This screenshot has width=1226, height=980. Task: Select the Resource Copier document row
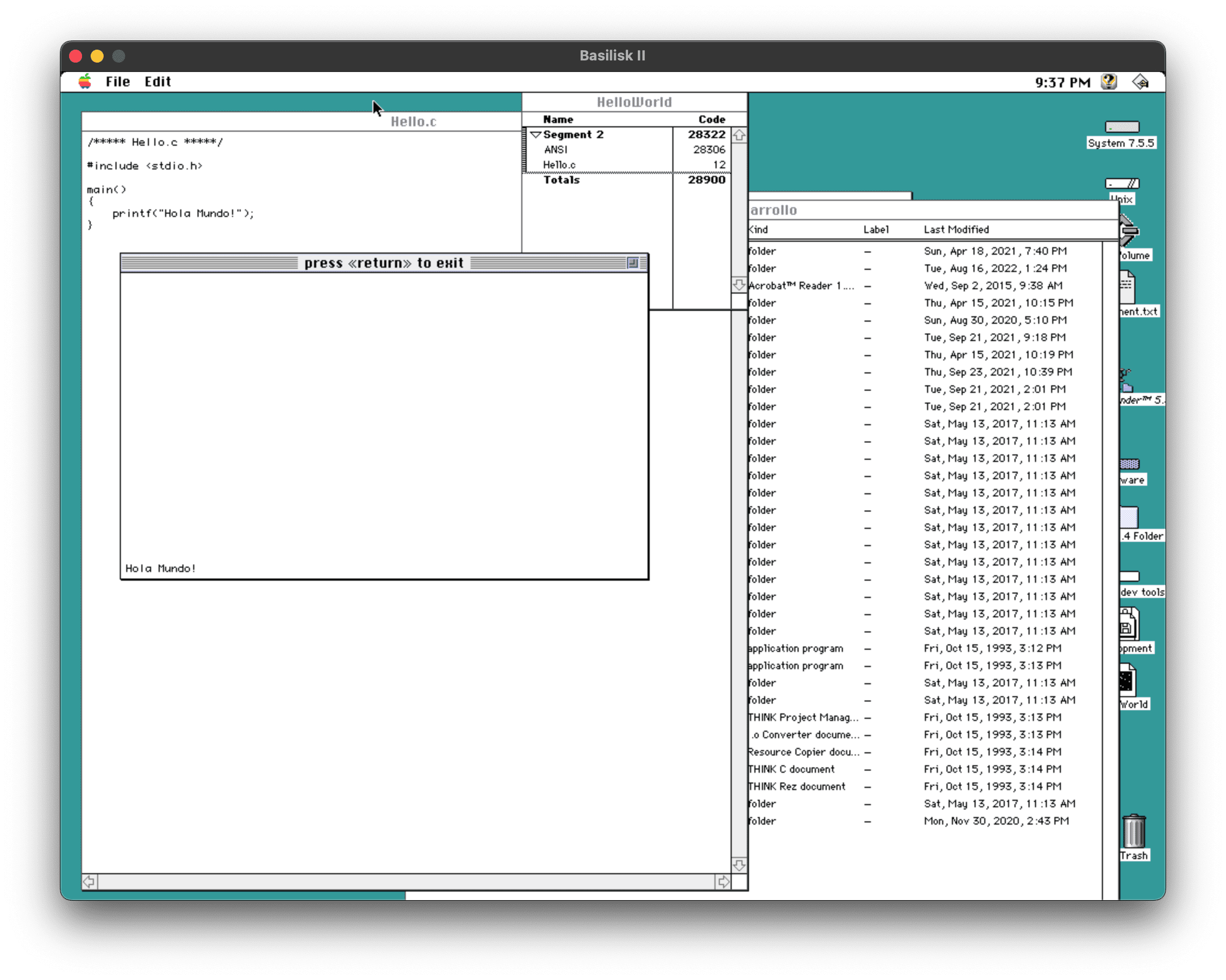tap(925, 752)
